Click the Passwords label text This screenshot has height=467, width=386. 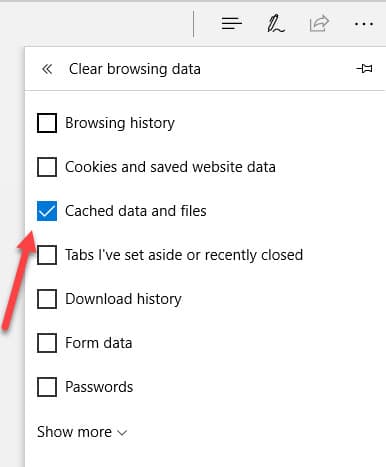(x=99, y=387)
